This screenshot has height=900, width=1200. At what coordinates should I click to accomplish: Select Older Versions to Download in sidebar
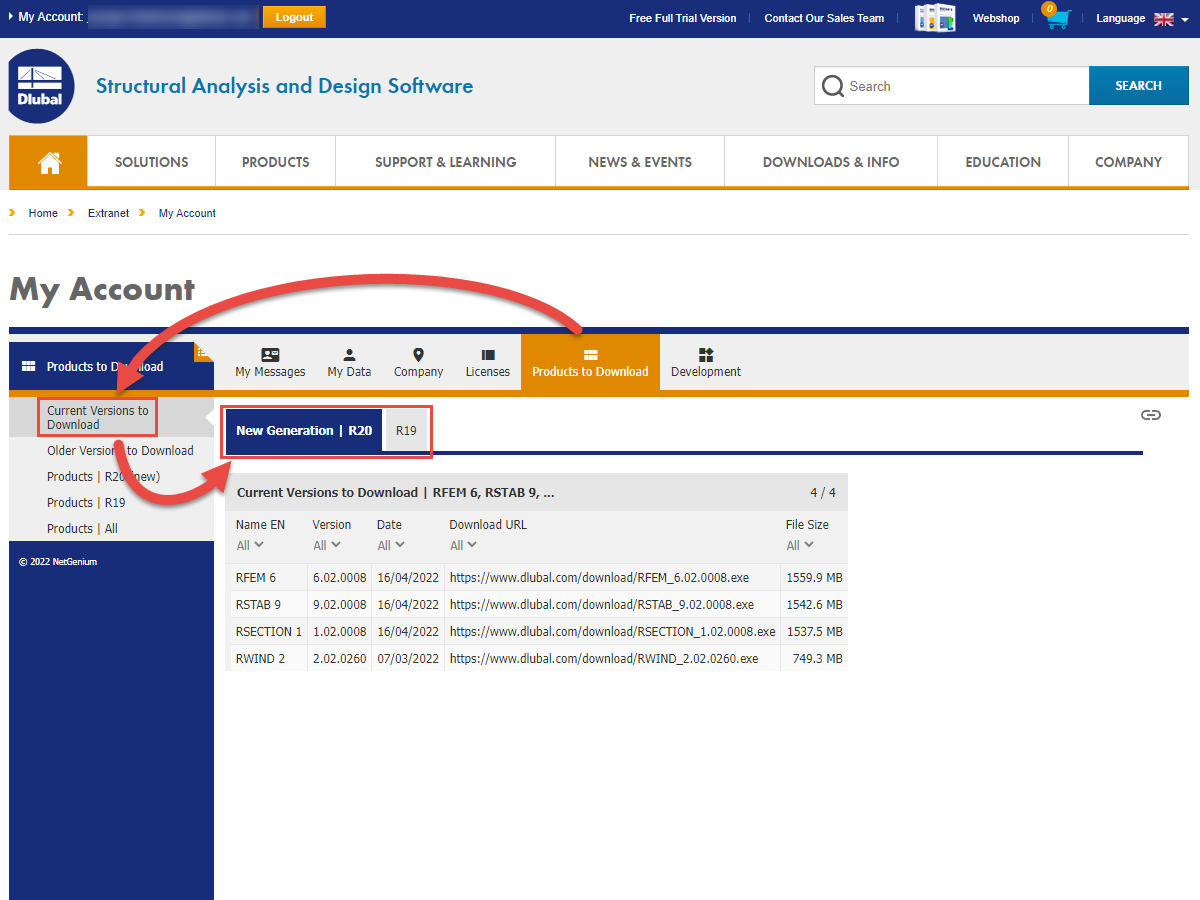point(120,451)
